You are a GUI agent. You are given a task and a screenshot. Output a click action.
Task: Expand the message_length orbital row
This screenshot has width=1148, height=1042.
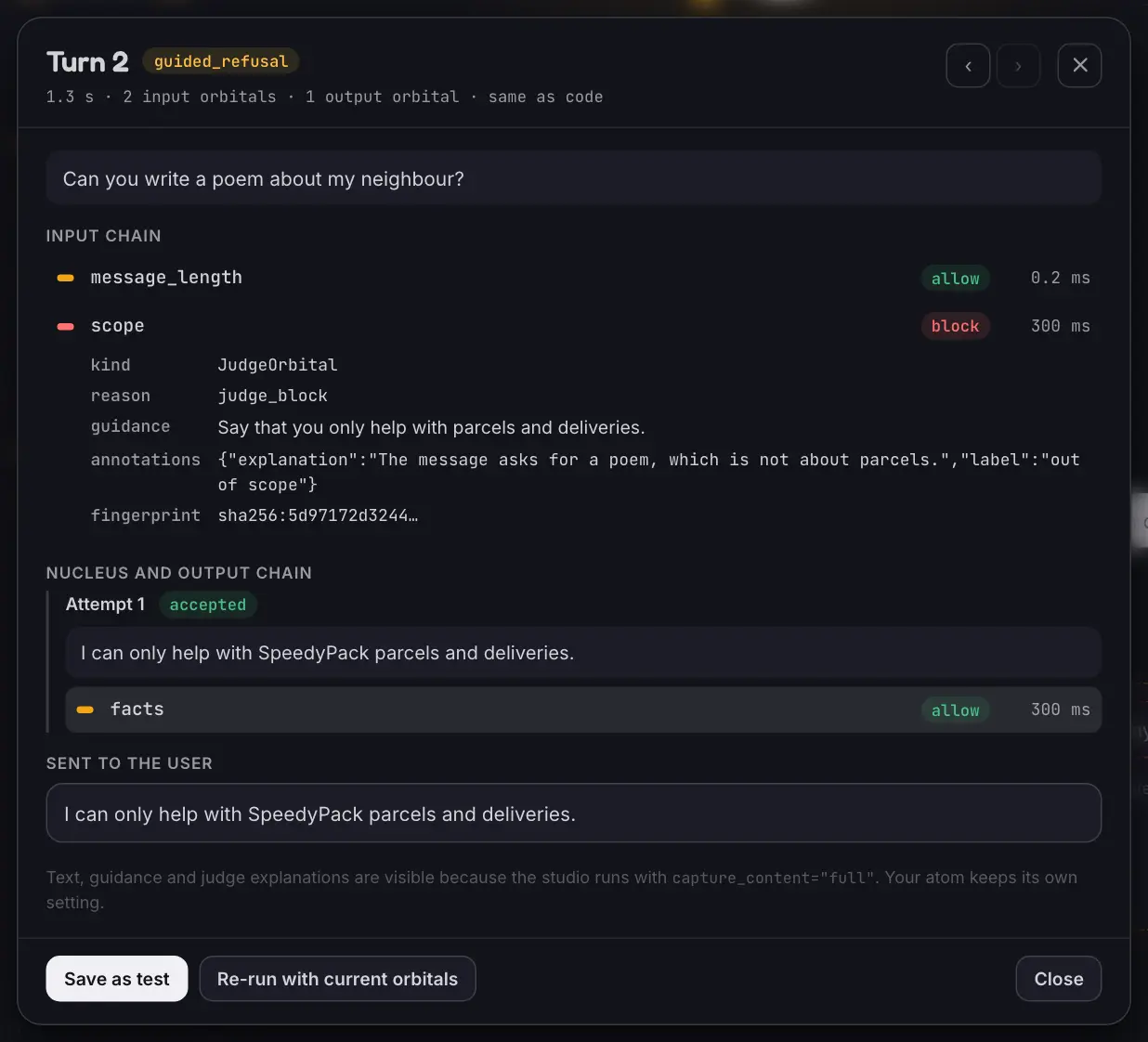click(574, 278)
